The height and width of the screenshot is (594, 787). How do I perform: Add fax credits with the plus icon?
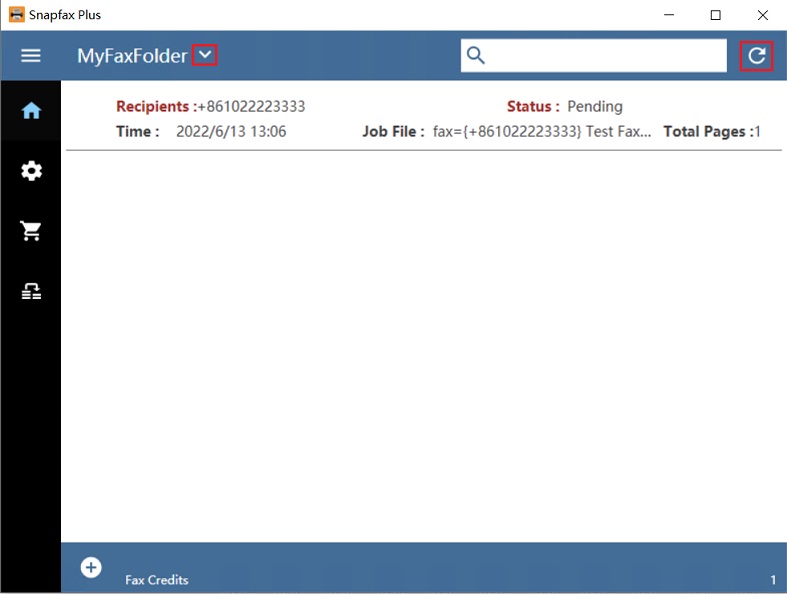tap(91, 568)
